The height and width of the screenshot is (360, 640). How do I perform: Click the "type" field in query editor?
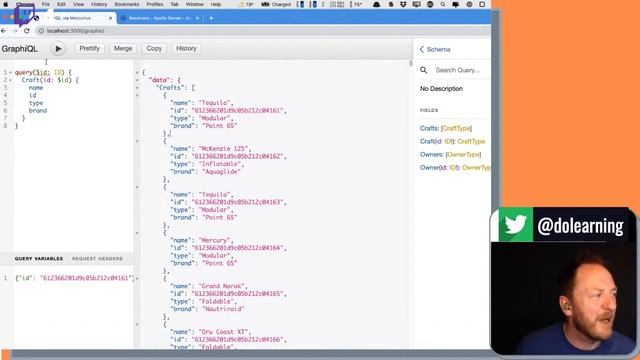coord(36,103)
